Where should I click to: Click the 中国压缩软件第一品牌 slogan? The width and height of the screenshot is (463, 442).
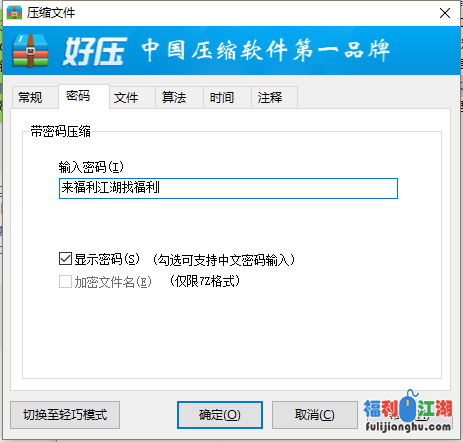(266, 50)
